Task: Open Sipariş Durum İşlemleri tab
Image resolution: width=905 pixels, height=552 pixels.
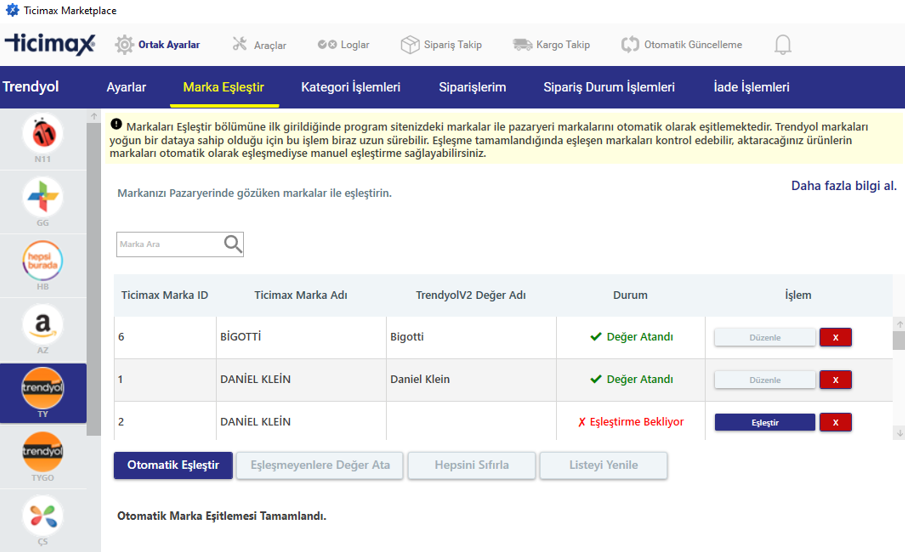Action: tap(609, 87)
